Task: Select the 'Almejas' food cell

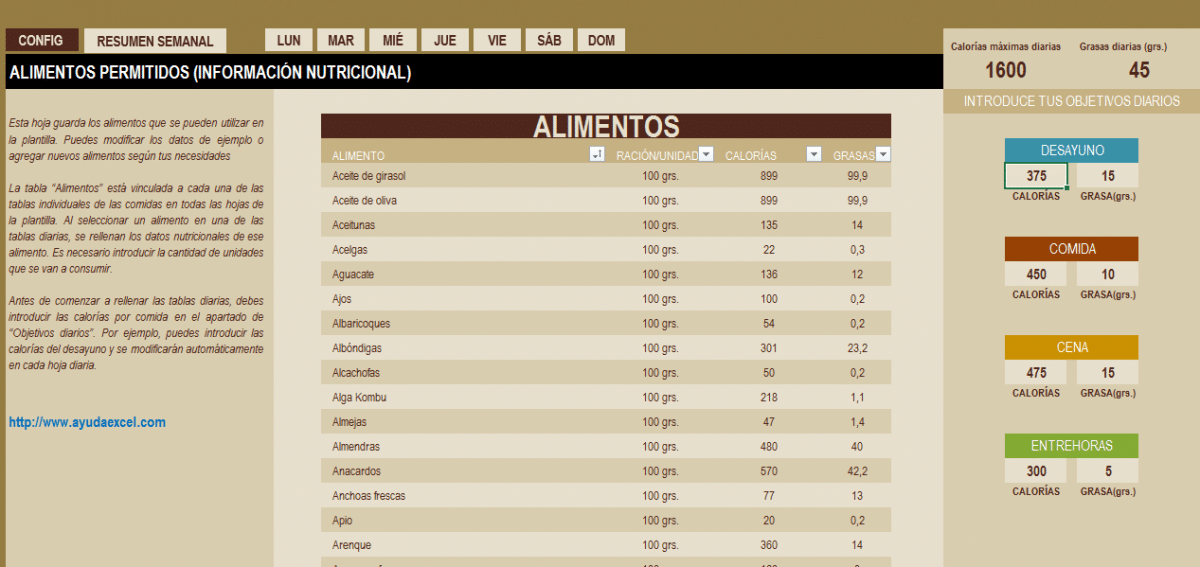Action: 351,421
